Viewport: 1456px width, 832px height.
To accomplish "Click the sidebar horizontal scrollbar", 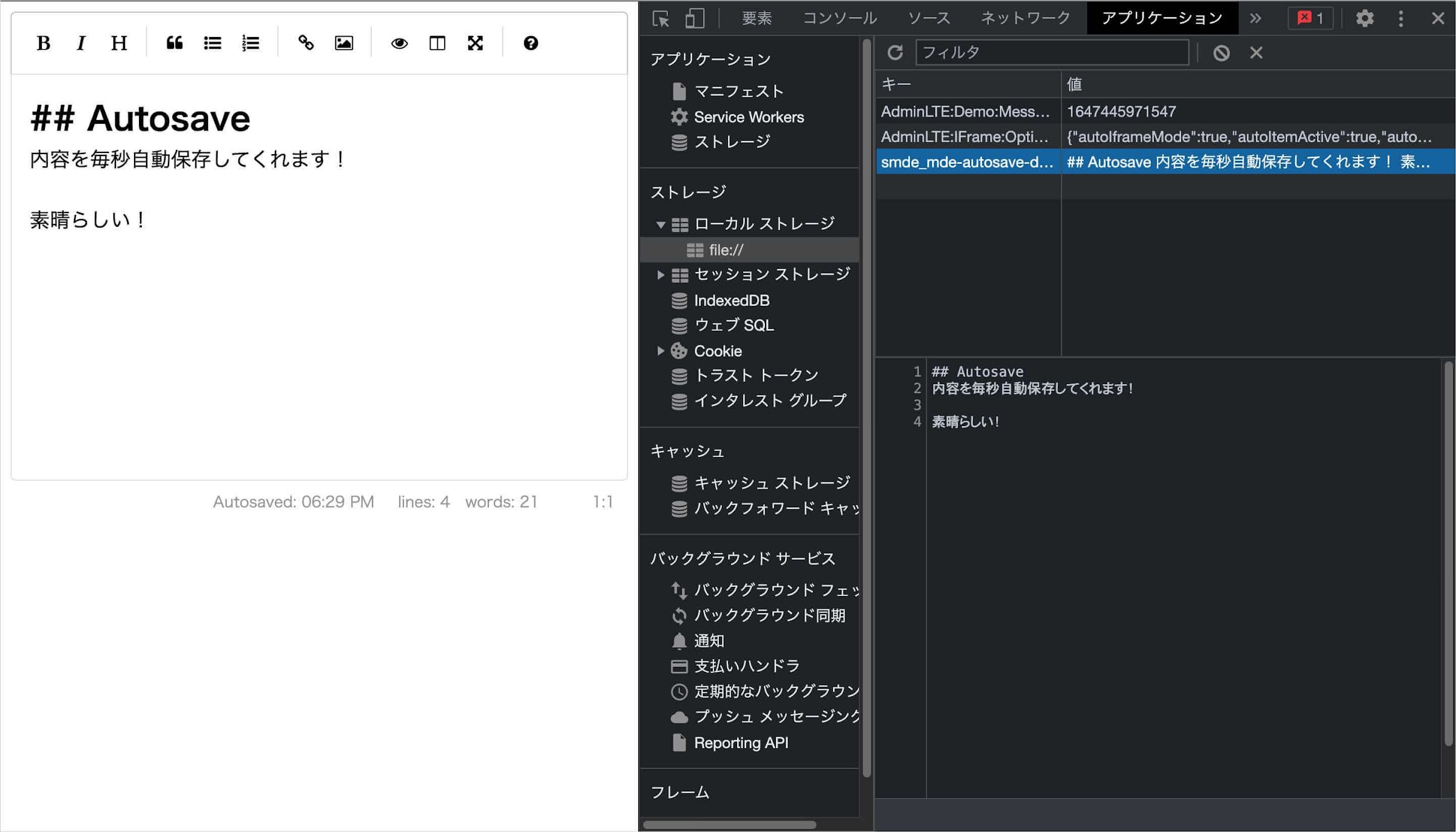I will pos(729,825).
